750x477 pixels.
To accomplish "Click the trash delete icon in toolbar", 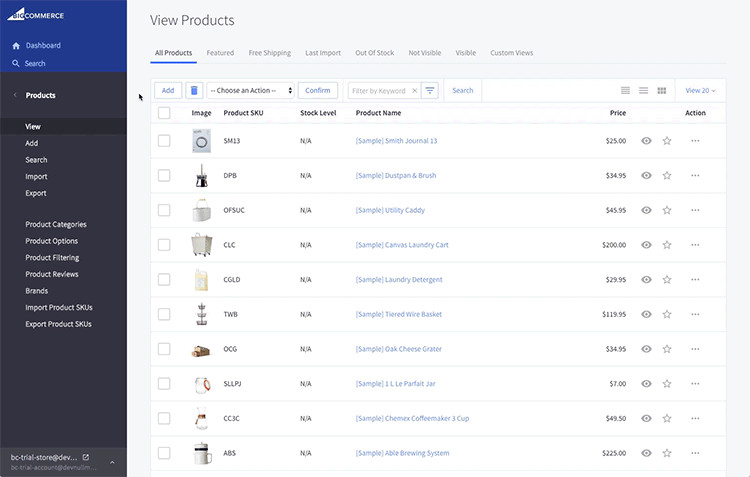I will coord(194,90).
